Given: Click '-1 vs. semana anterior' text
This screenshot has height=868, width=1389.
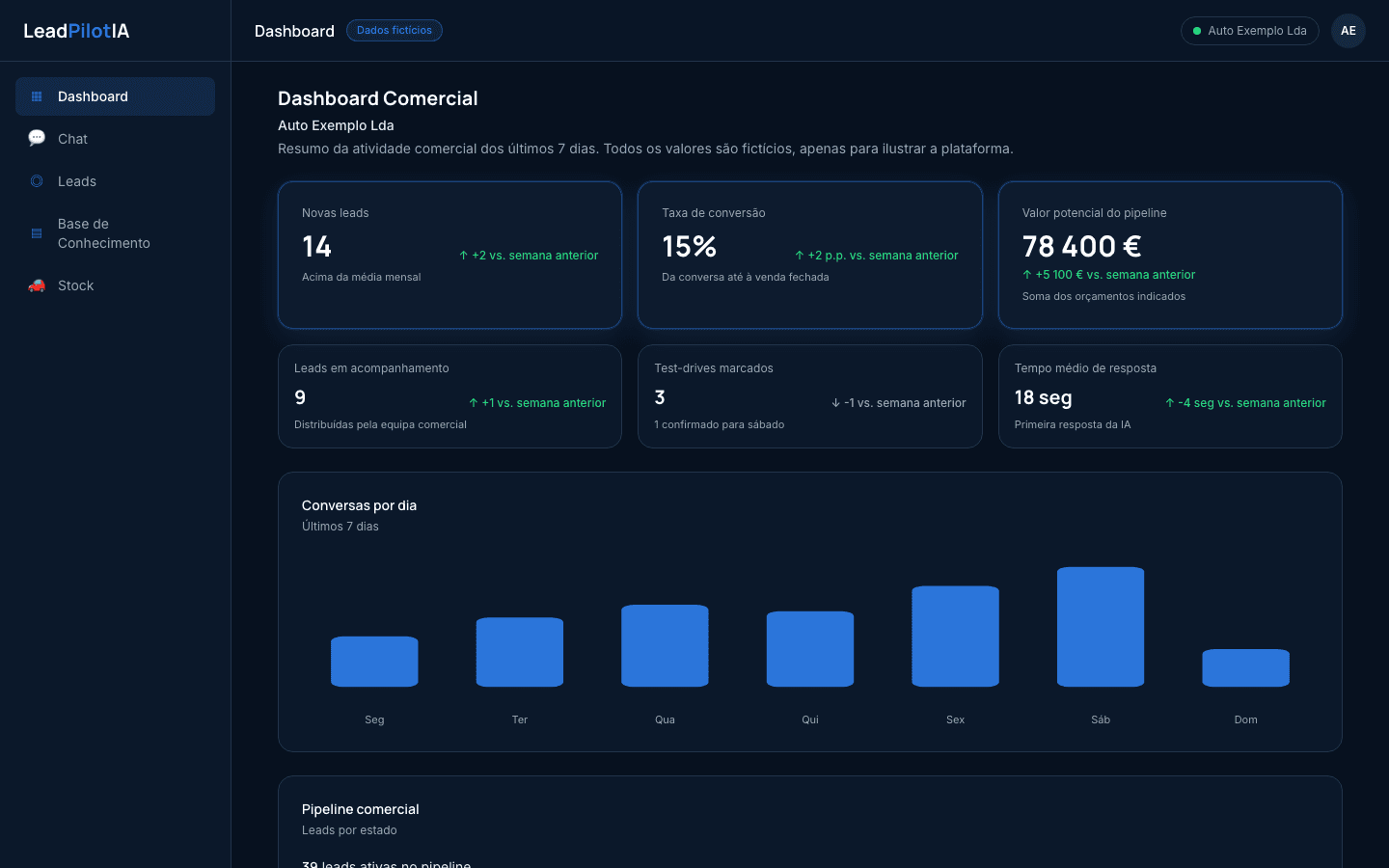Looking at the screenshot, I should click(x=905, y=403).
